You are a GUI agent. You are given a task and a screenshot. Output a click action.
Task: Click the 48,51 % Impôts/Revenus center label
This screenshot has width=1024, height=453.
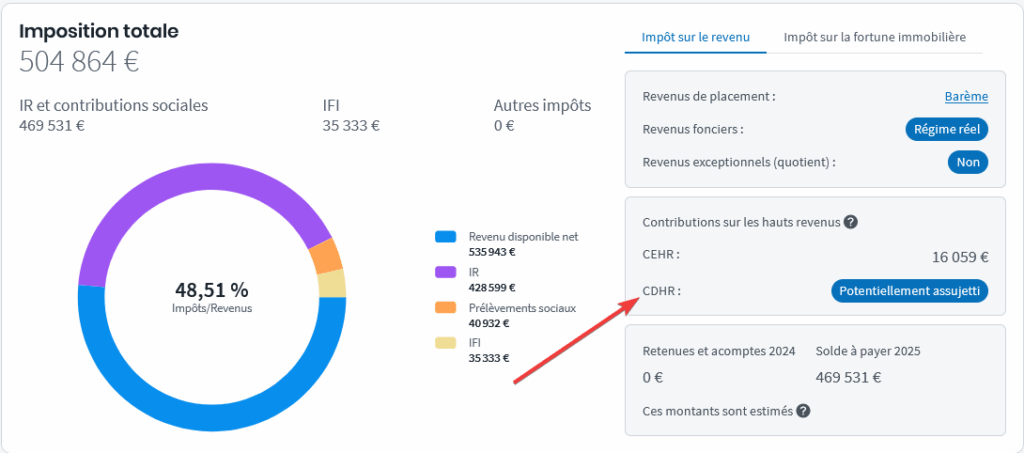212,296
